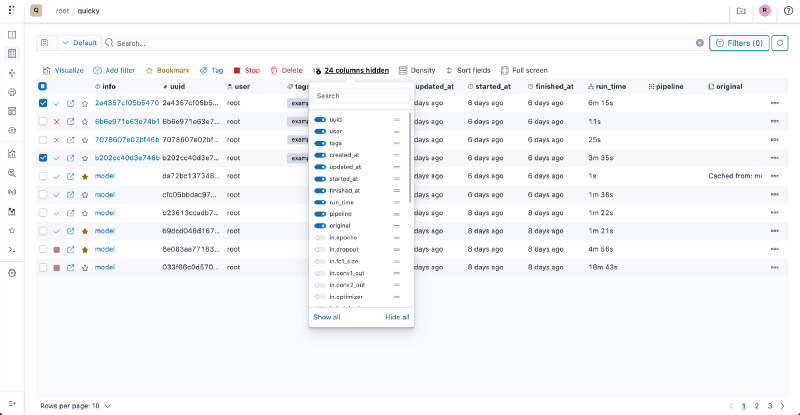Open row menu for run 2a4357cf05b5470
The image size is (800, 415).
pos(774,103)
